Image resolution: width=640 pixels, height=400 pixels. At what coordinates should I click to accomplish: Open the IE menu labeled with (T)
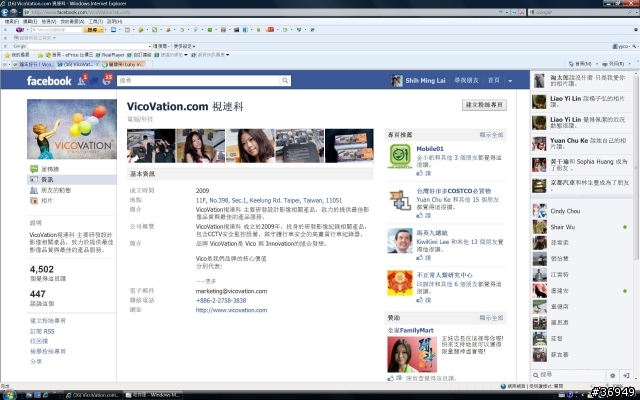pyautogui.click(x=96, y=21)
